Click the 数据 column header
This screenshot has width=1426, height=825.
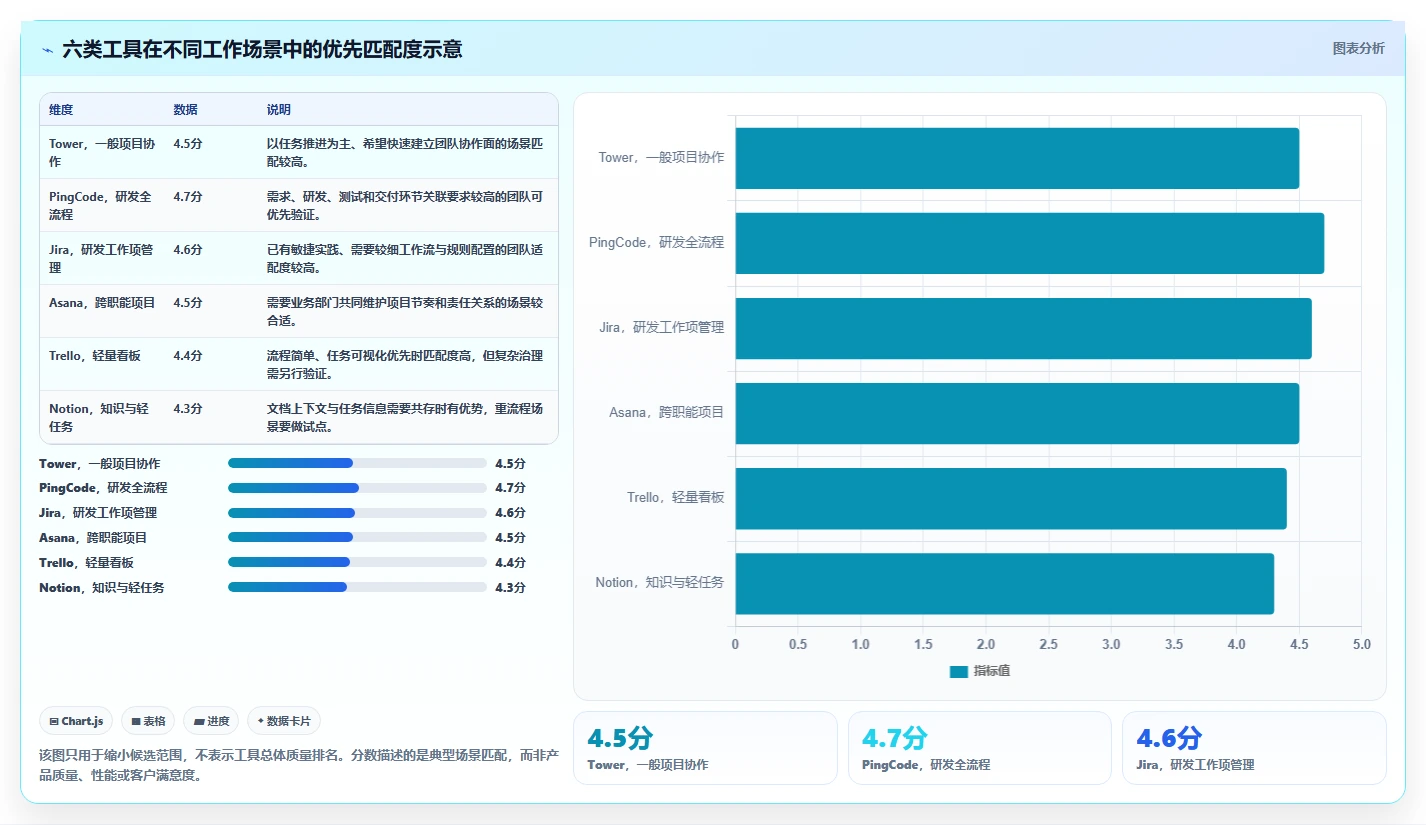pos(185,109)
